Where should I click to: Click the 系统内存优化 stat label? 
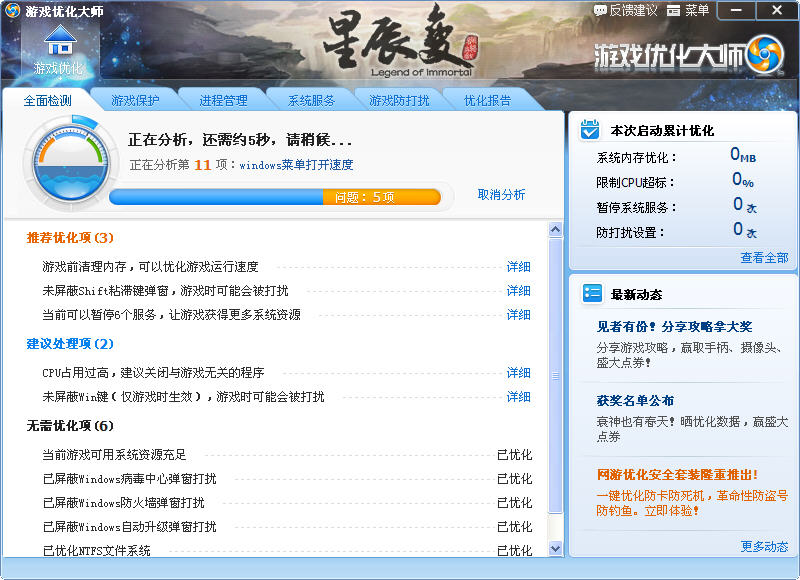(x=636, y=158)
